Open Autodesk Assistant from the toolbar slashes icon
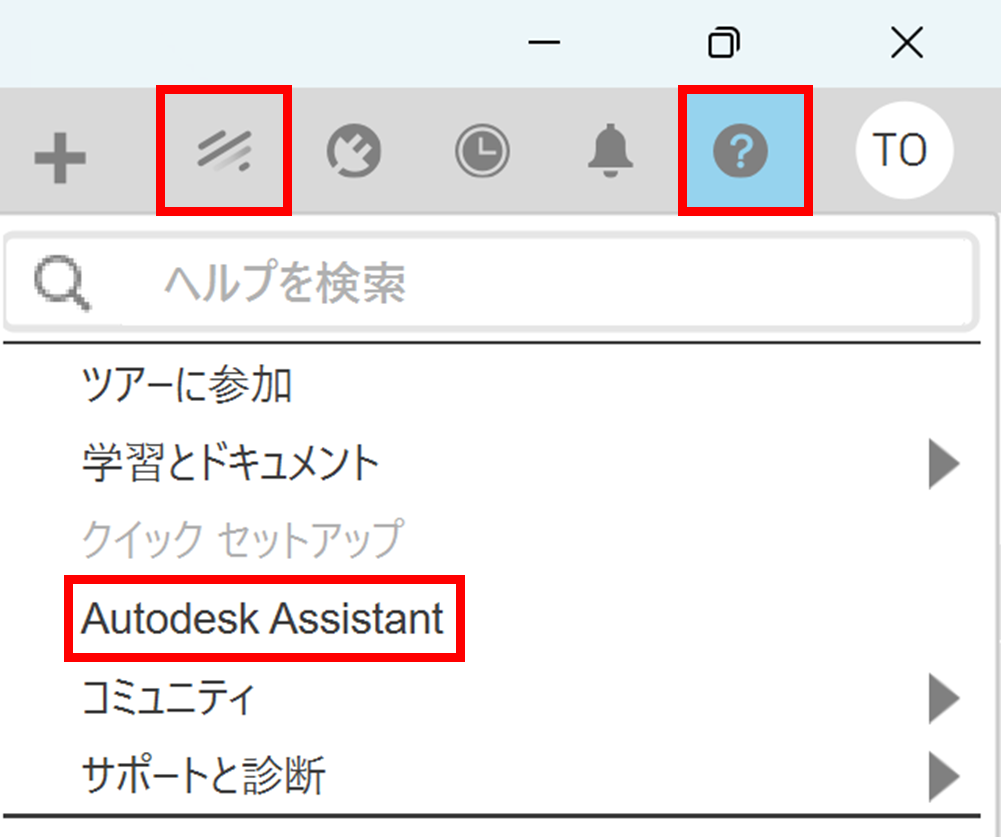The image size is (1001, 837). tap(224, 151)
